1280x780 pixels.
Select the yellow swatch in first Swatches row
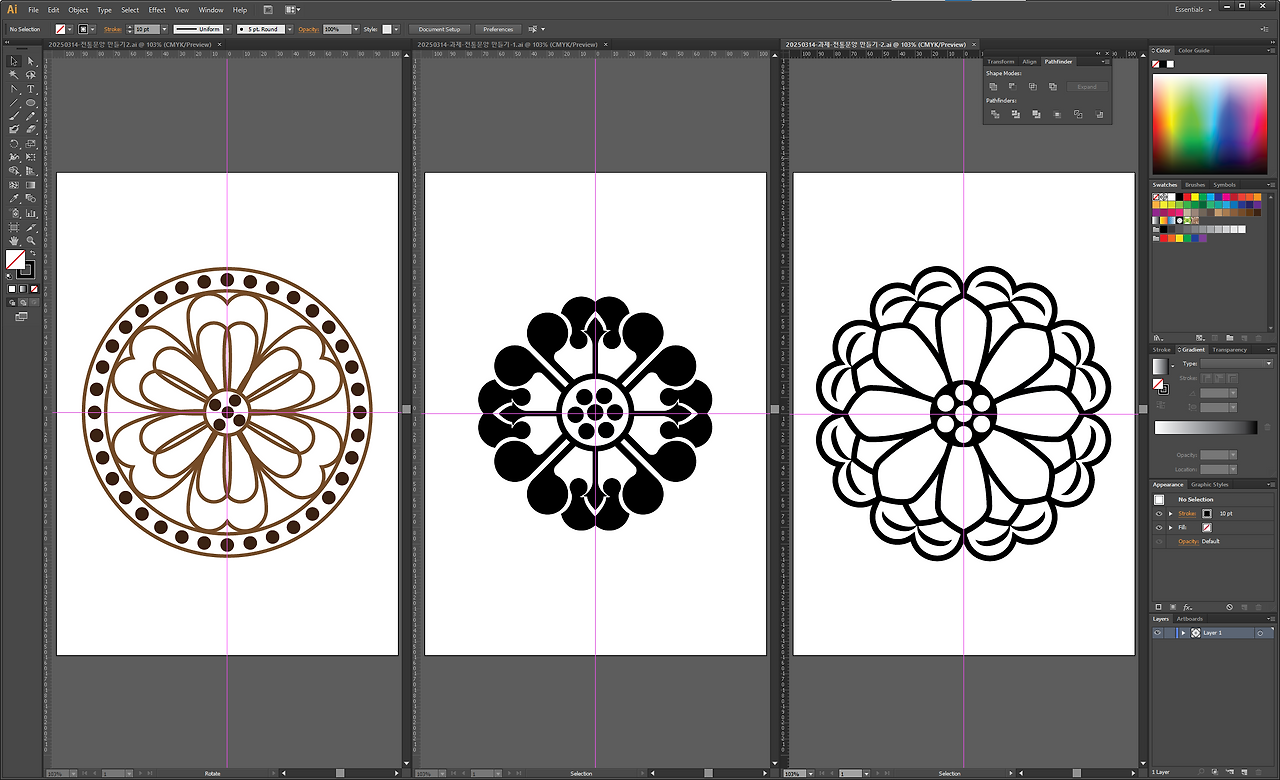[1195, 197]
